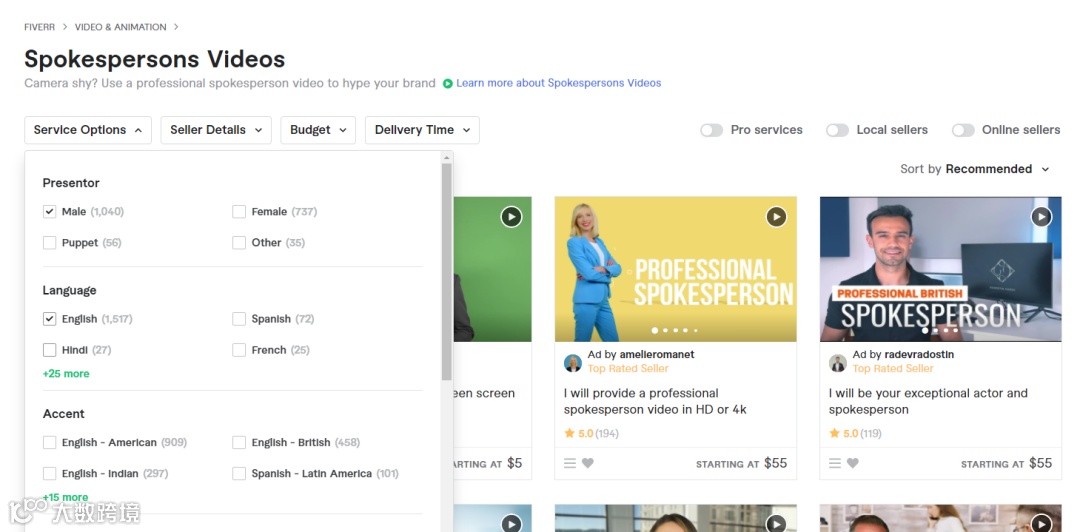Viewport: 1080px width, 532px height.
Task: Check the Puppet presenter checkbox
Action: coord(50,243)
